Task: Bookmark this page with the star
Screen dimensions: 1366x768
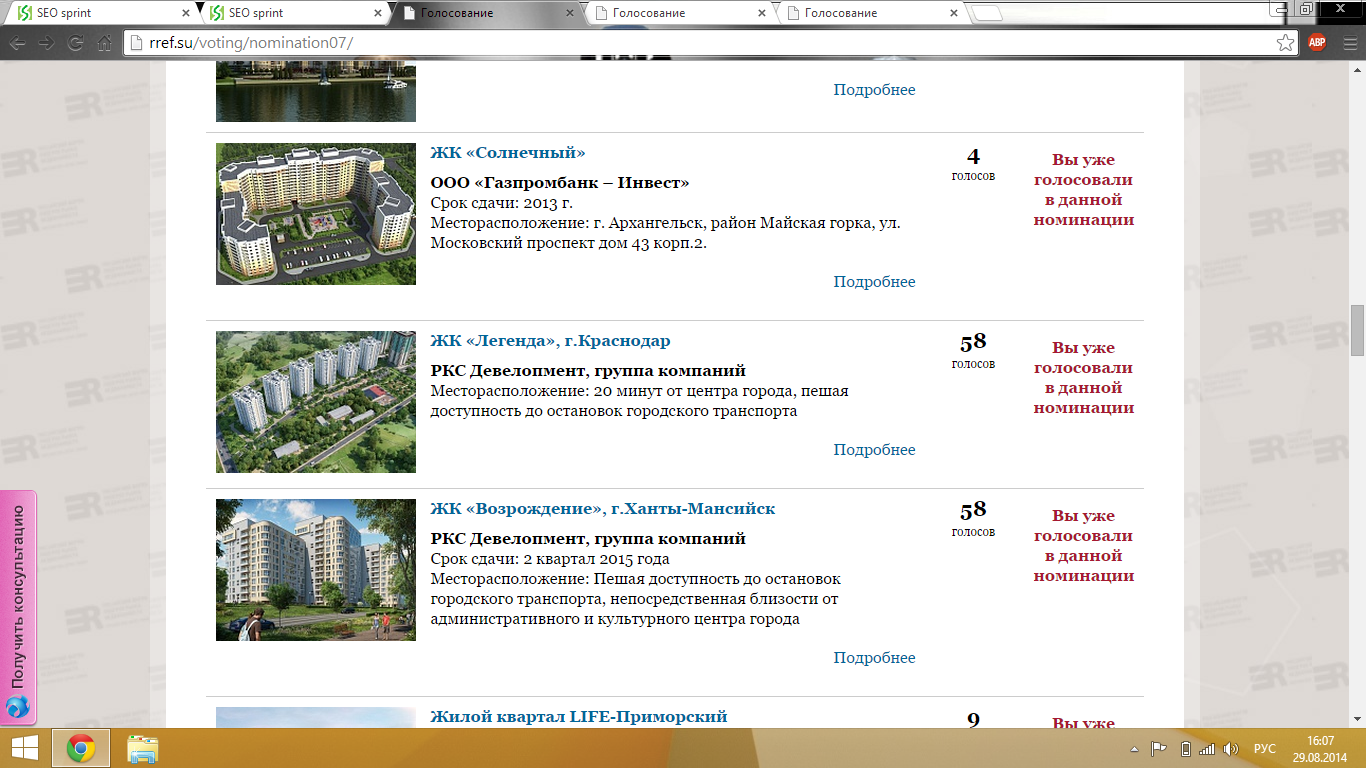Action: pos(1286,43)
